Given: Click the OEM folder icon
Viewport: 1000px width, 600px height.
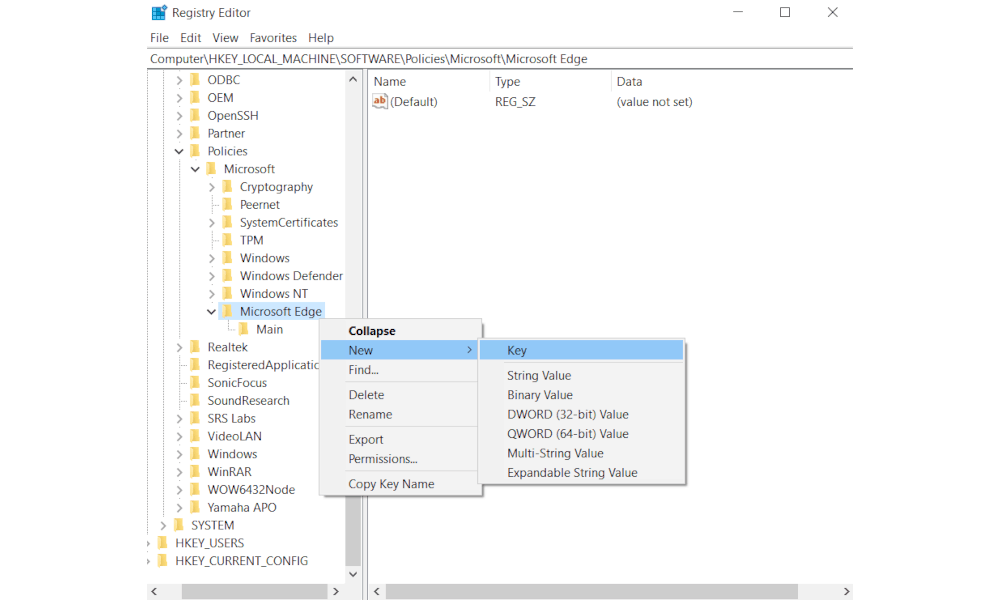Looking at the screenshot, I should tap(195, 98).
